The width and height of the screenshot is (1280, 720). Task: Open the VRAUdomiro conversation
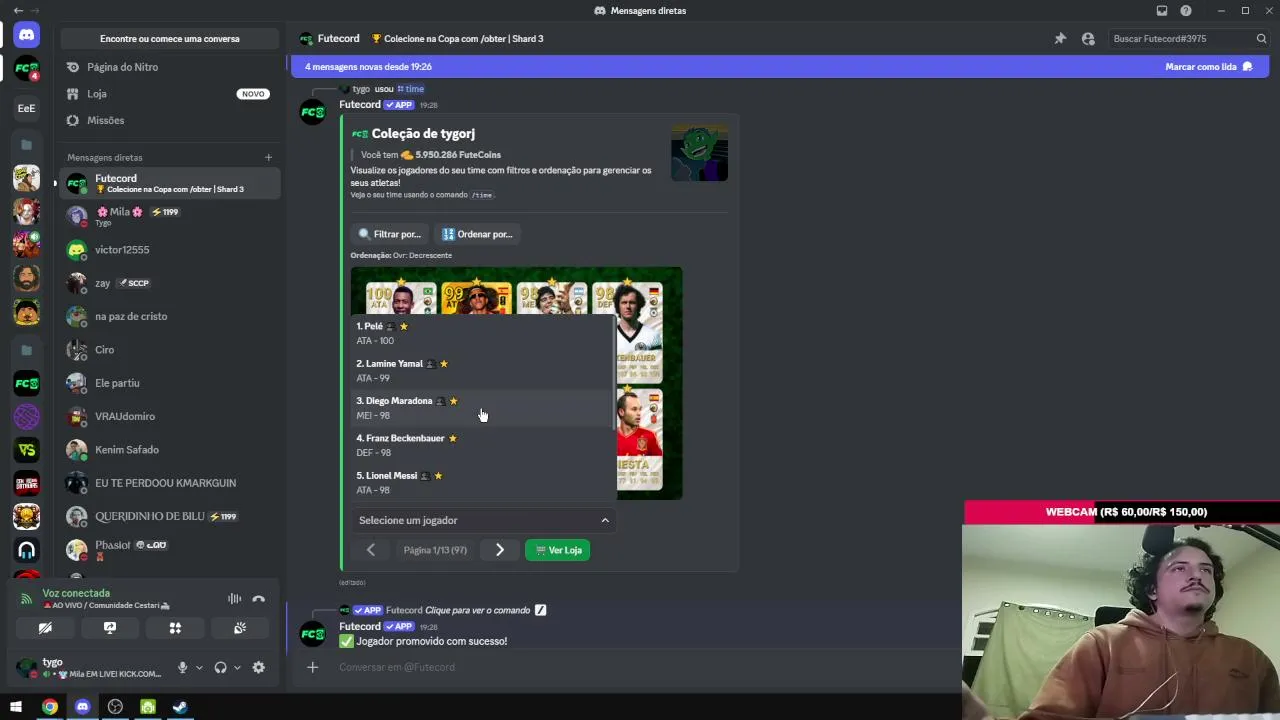pos(170,416)
